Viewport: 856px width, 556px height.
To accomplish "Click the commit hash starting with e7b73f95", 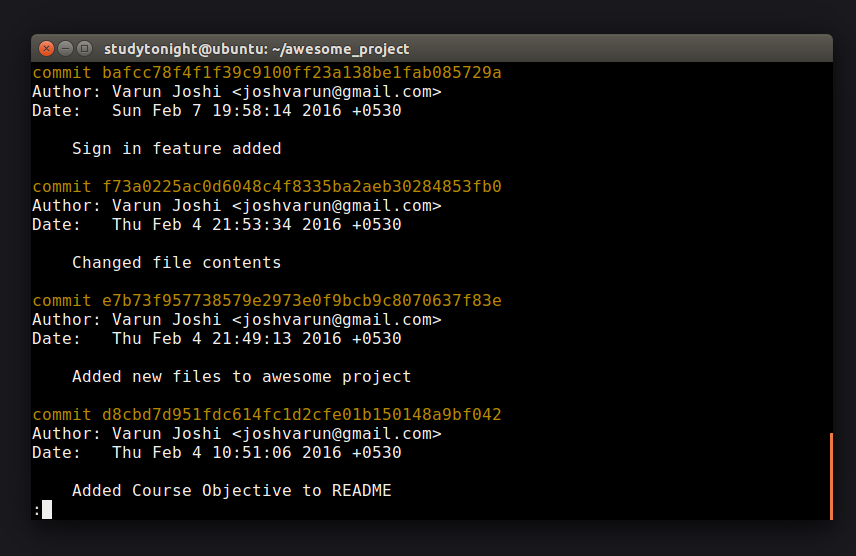I will 302,300.
